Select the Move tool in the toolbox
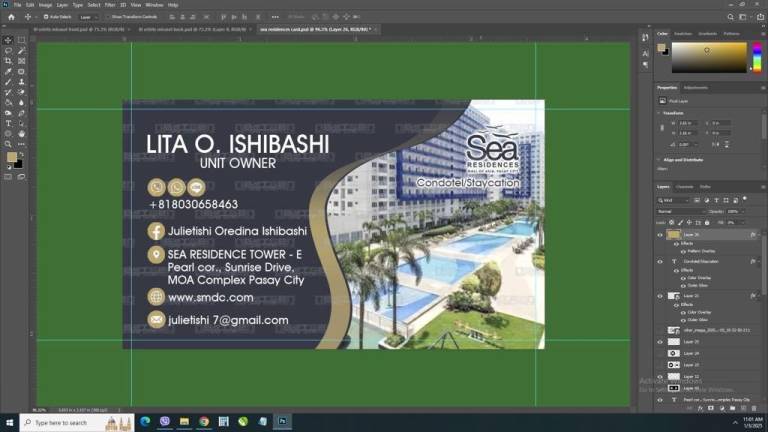 8,40
